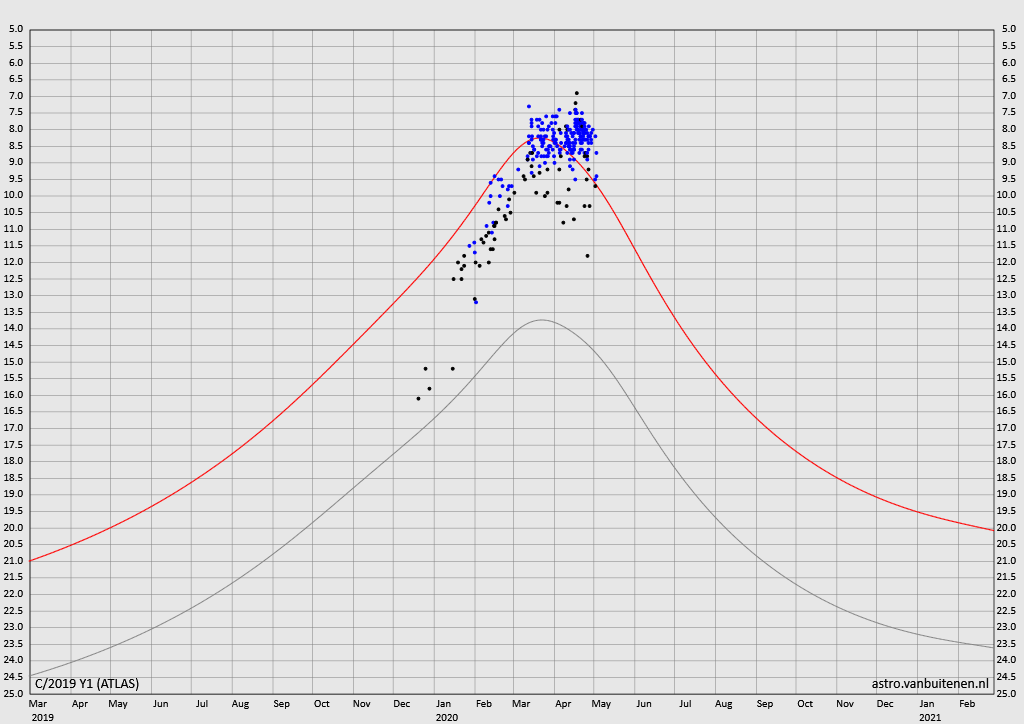The height and width of the screenshot is (724, 1024).
Task: Click the 2020 year label on the x-axis
Action: pos(446,717)
